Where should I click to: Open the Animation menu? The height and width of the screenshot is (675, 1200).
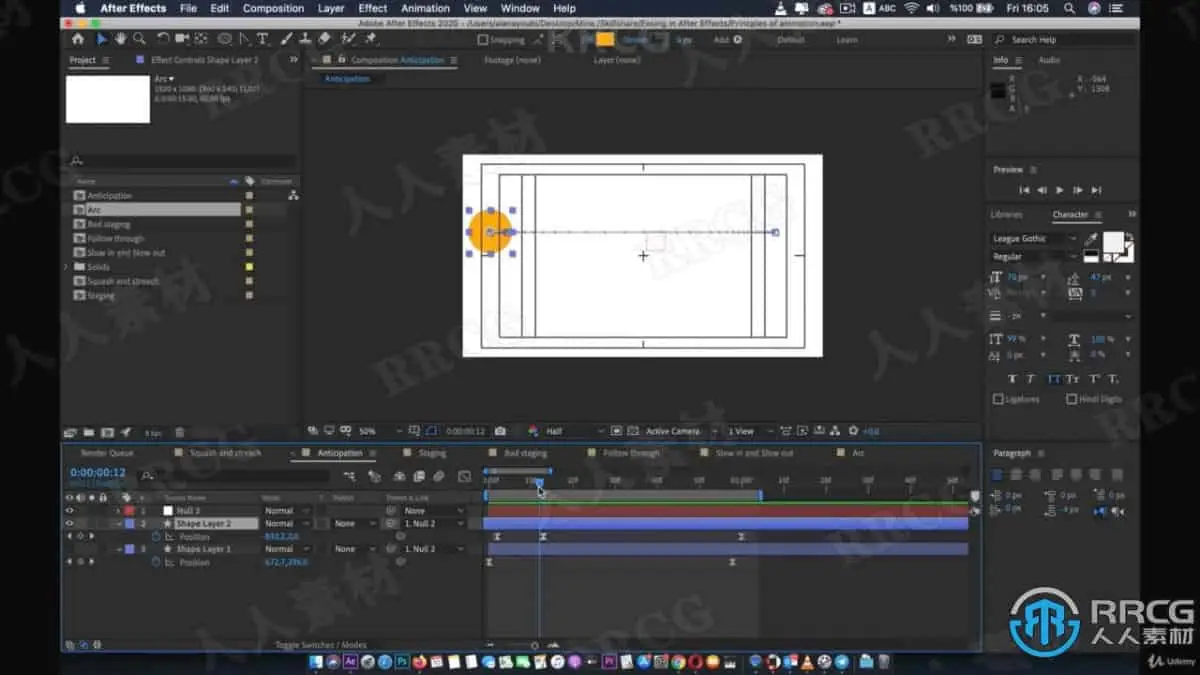(x=425, y=8)
